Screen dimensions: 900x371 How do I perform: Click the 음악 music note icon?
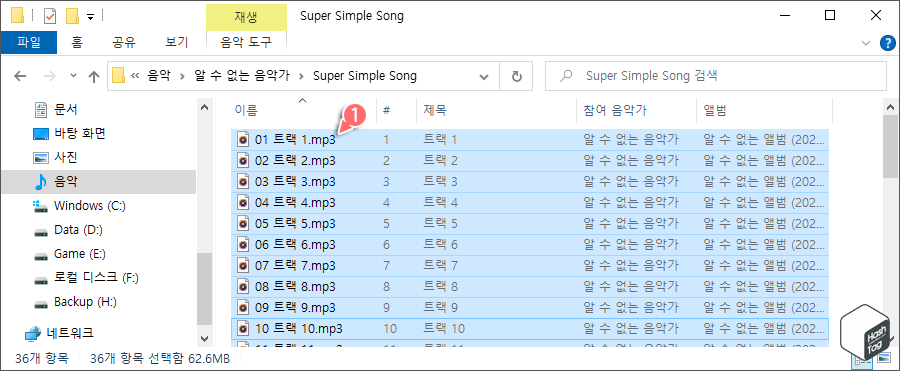(41, 182)
